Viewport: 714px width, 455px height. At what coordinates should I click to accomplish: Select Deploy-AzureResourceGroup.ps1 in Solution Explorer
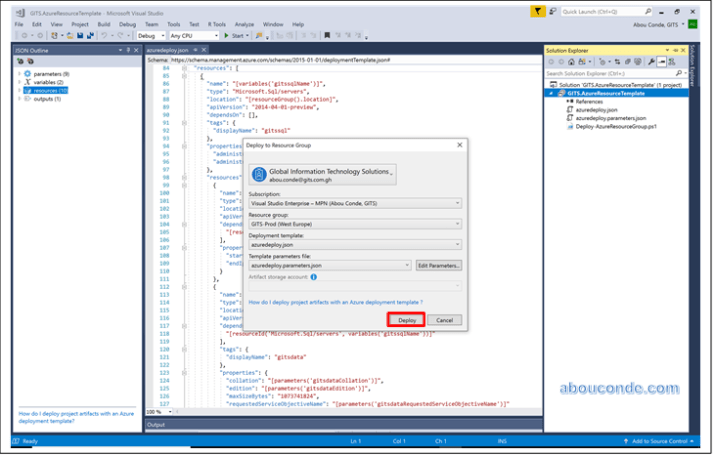(614, 128)
